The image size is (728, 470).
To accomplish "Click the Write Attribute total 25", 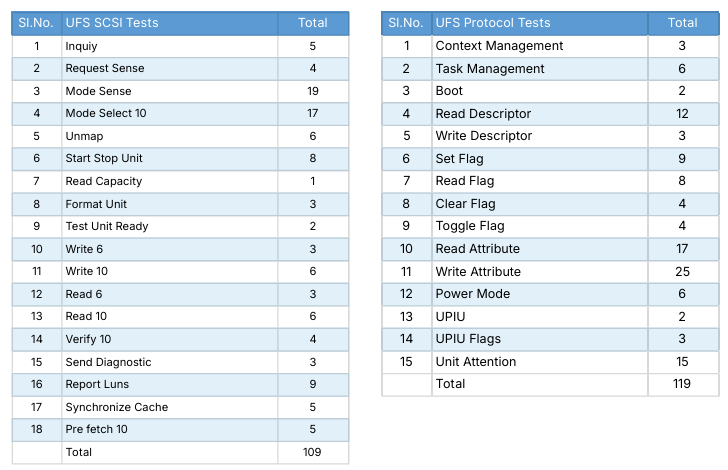I will pos(682,272).
